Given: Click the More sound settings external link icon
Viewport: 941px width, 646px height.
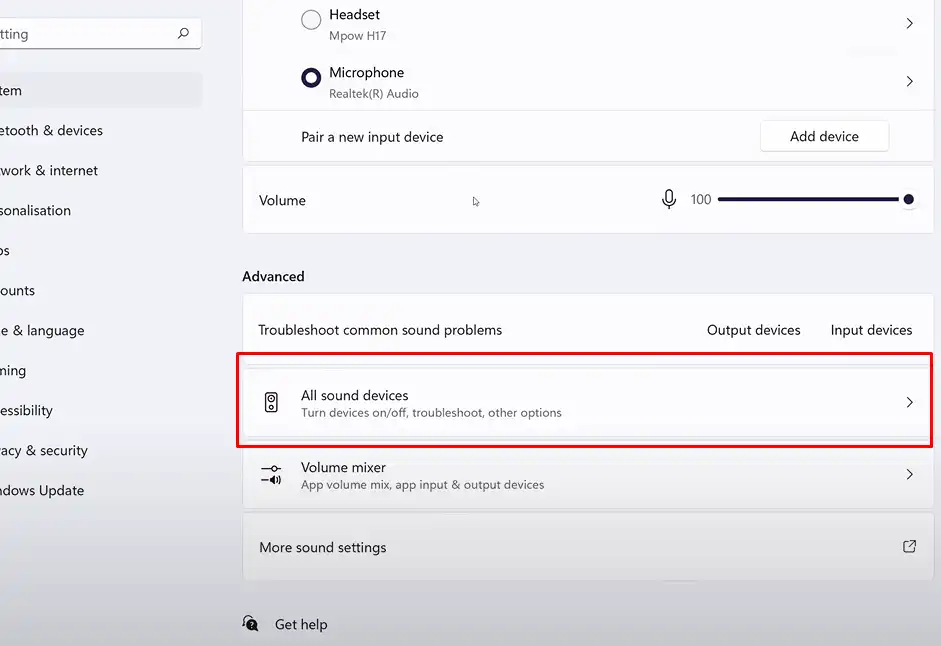Looking at the screenshot, I should pos(909,547).
